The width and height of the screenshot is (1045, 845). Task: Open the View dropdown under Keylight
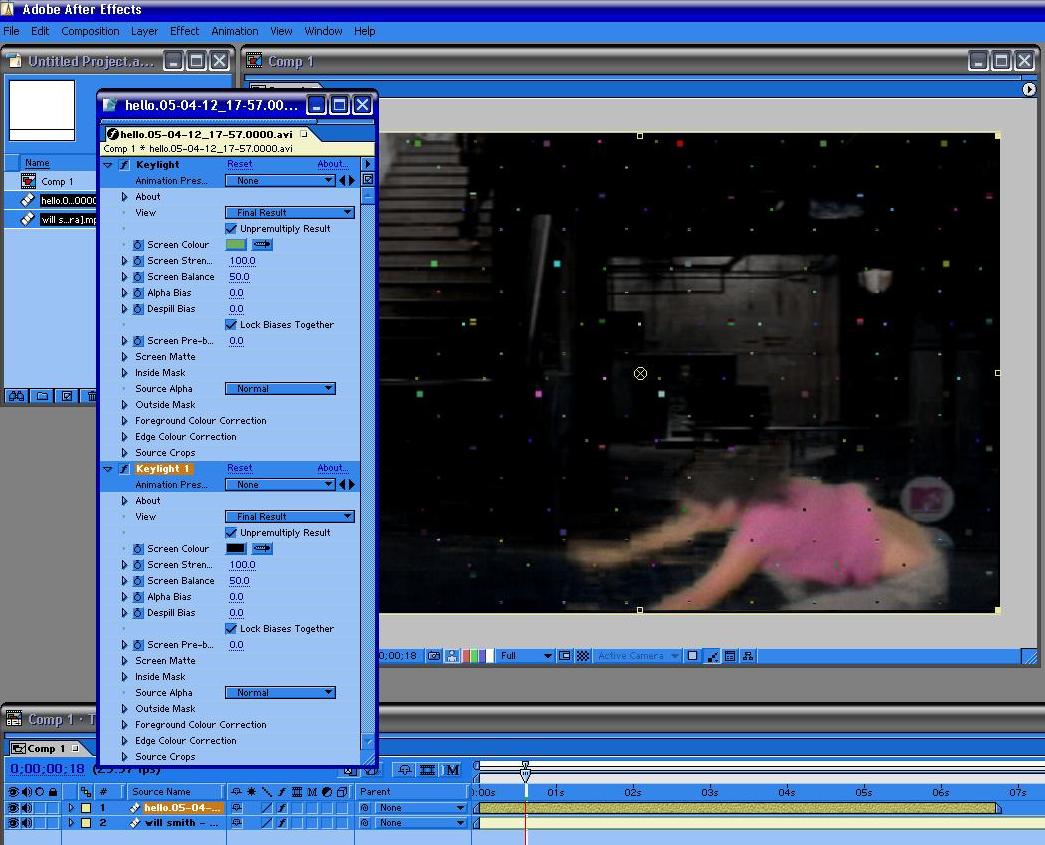point(290,213)
